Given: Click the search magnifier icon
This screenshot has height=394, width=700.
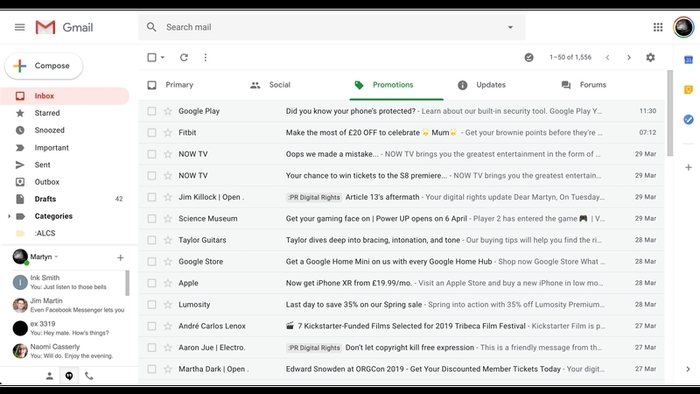Looking at the screenshot, I should tap(152, 27).
